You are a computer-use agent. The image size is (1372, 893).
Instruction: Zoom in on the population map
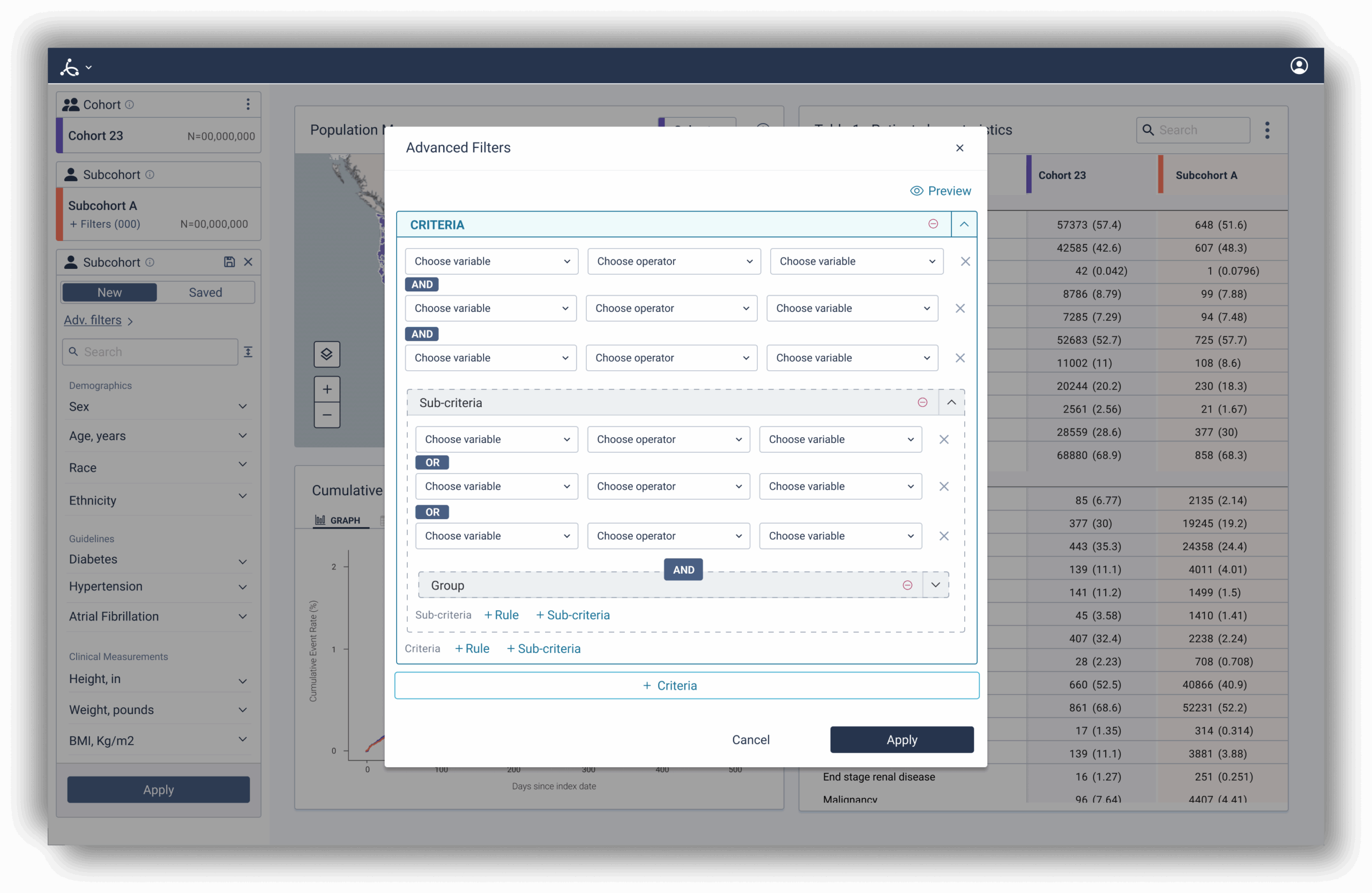tap(327, 389)
